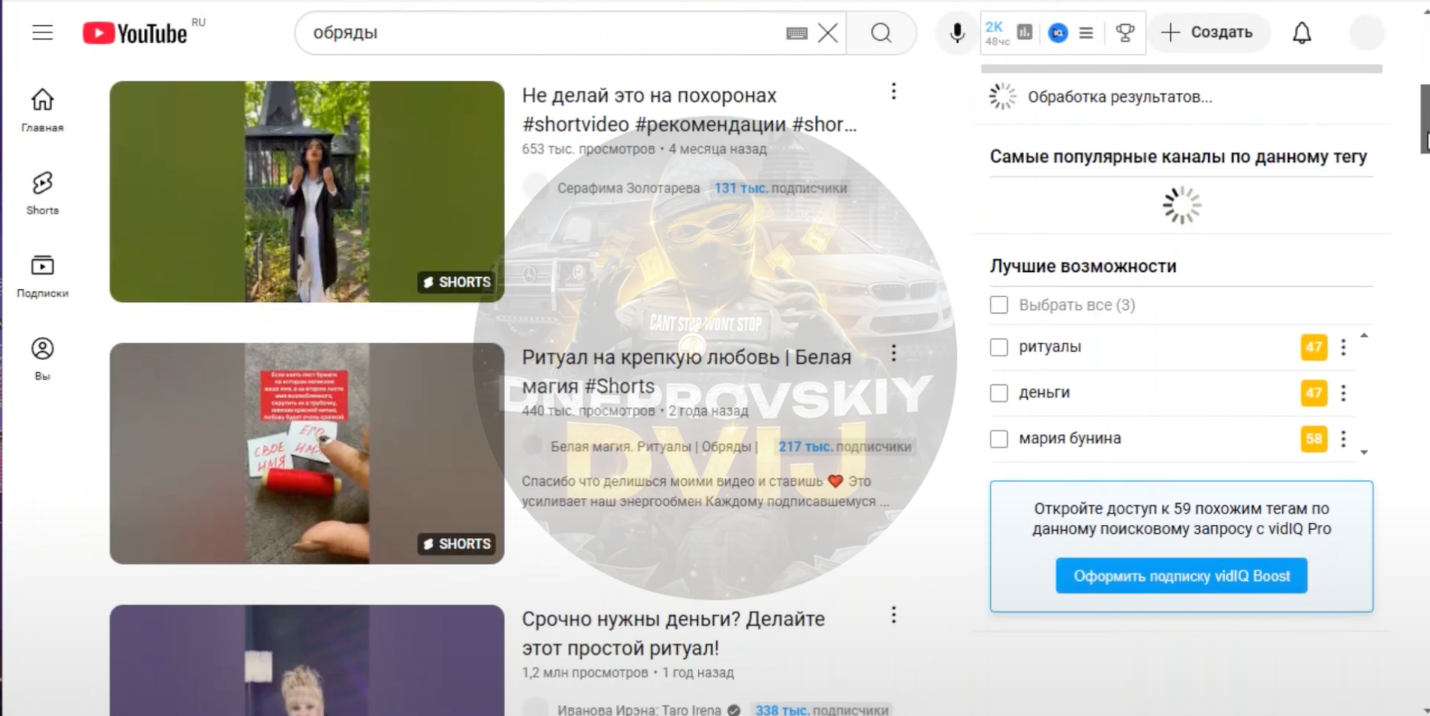
Task: Open more options for мария бунина tag
Action: tap(1343, 439)
